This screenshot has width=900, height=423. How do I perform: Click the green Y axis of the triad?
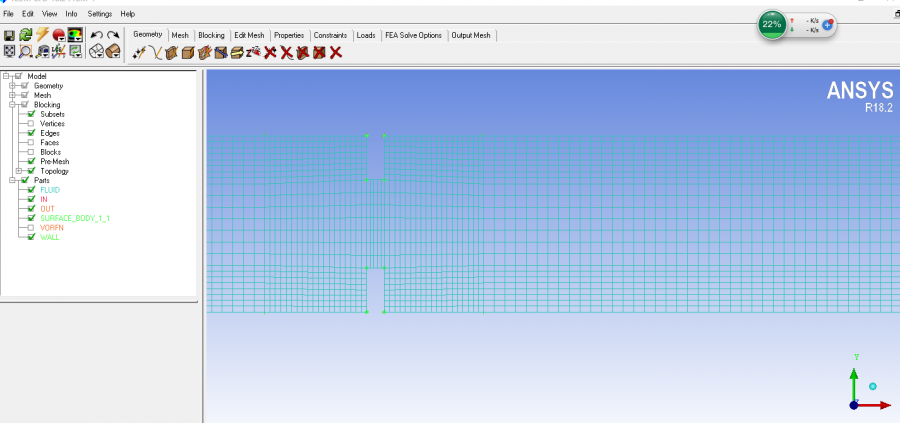[854, 383]
